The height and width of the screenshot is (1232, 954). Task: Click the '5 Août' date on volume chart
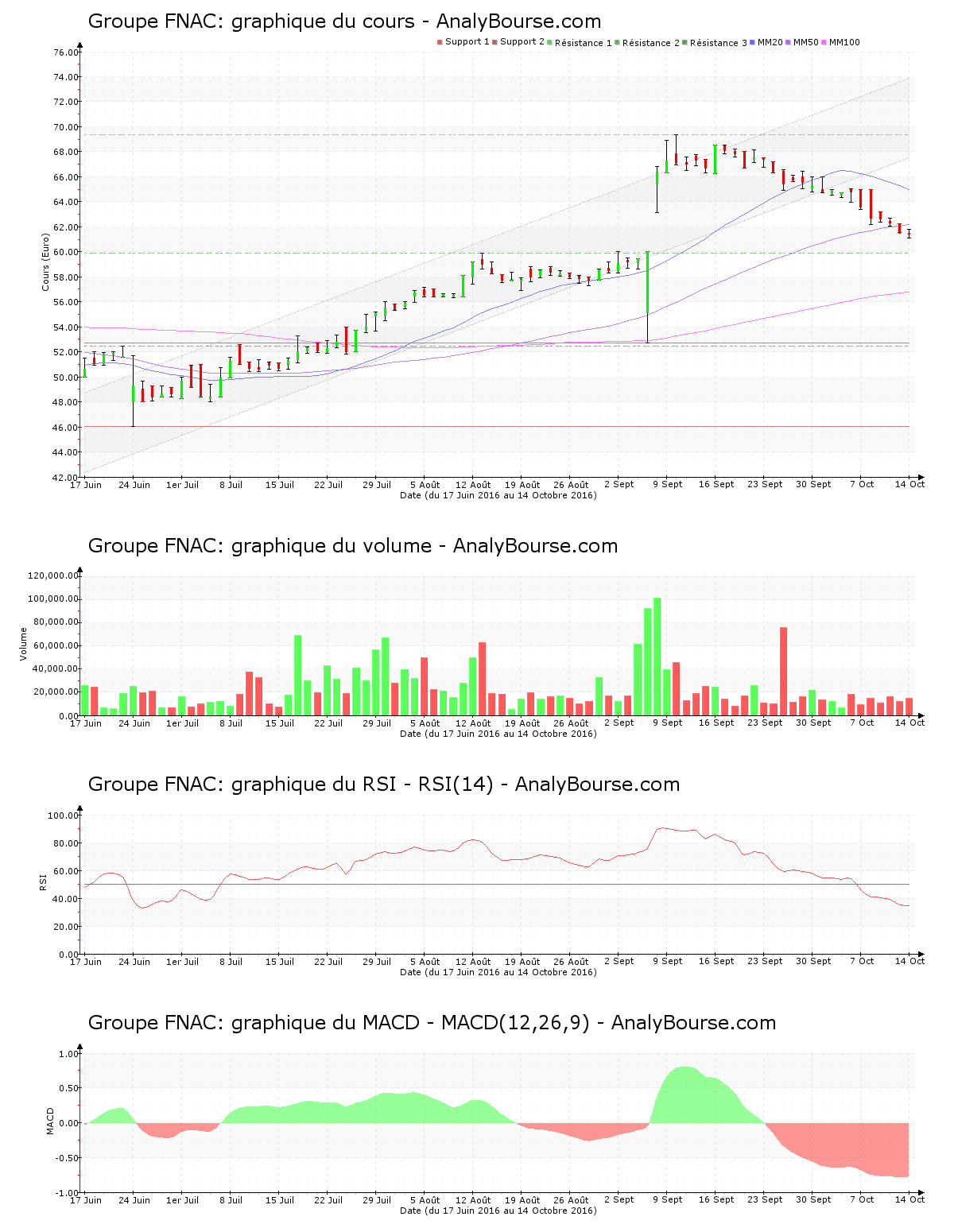tap(425, 723)
